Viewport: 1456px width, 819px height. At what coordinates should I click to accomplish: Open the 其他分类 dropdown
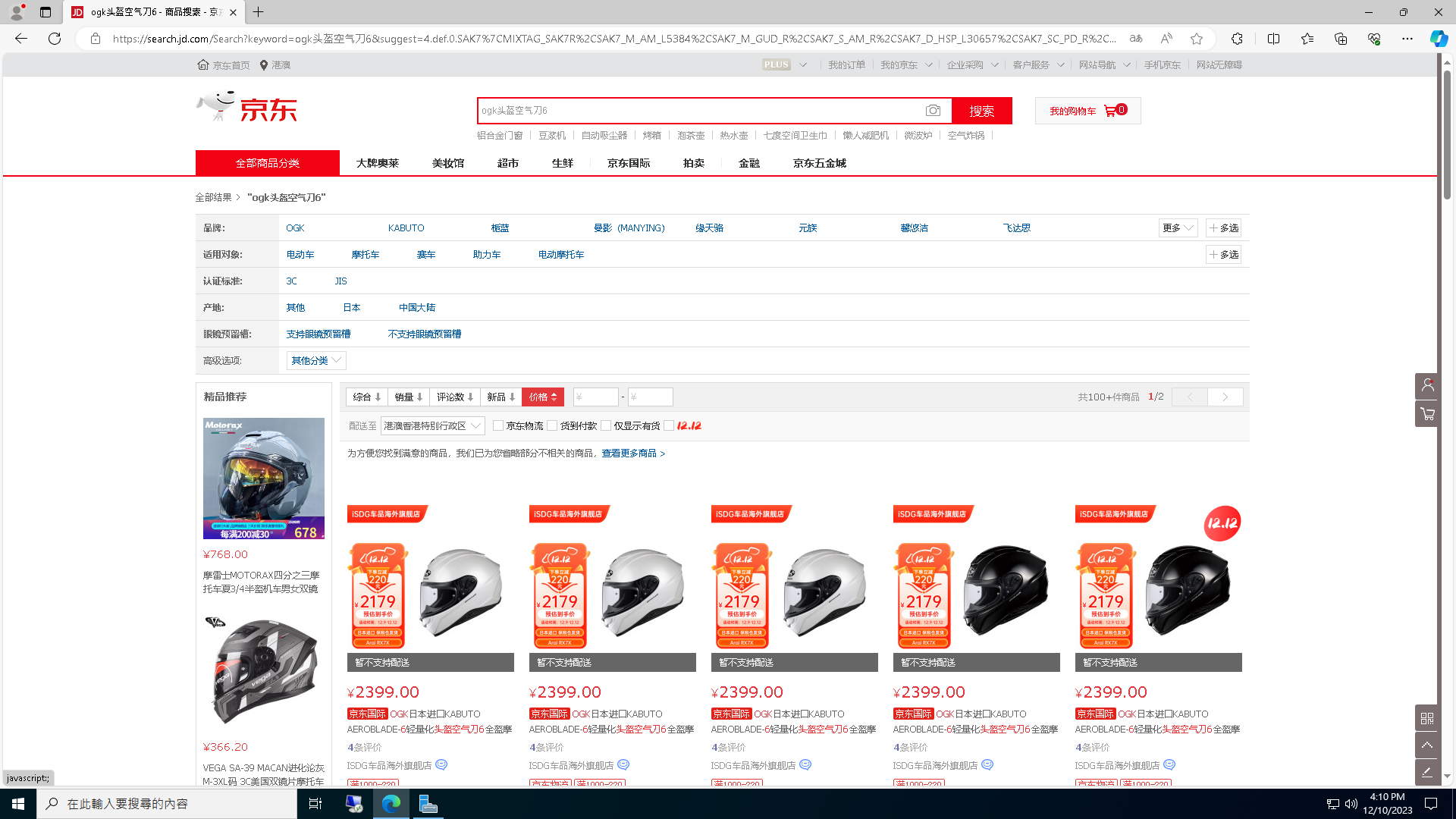[316, 361]
